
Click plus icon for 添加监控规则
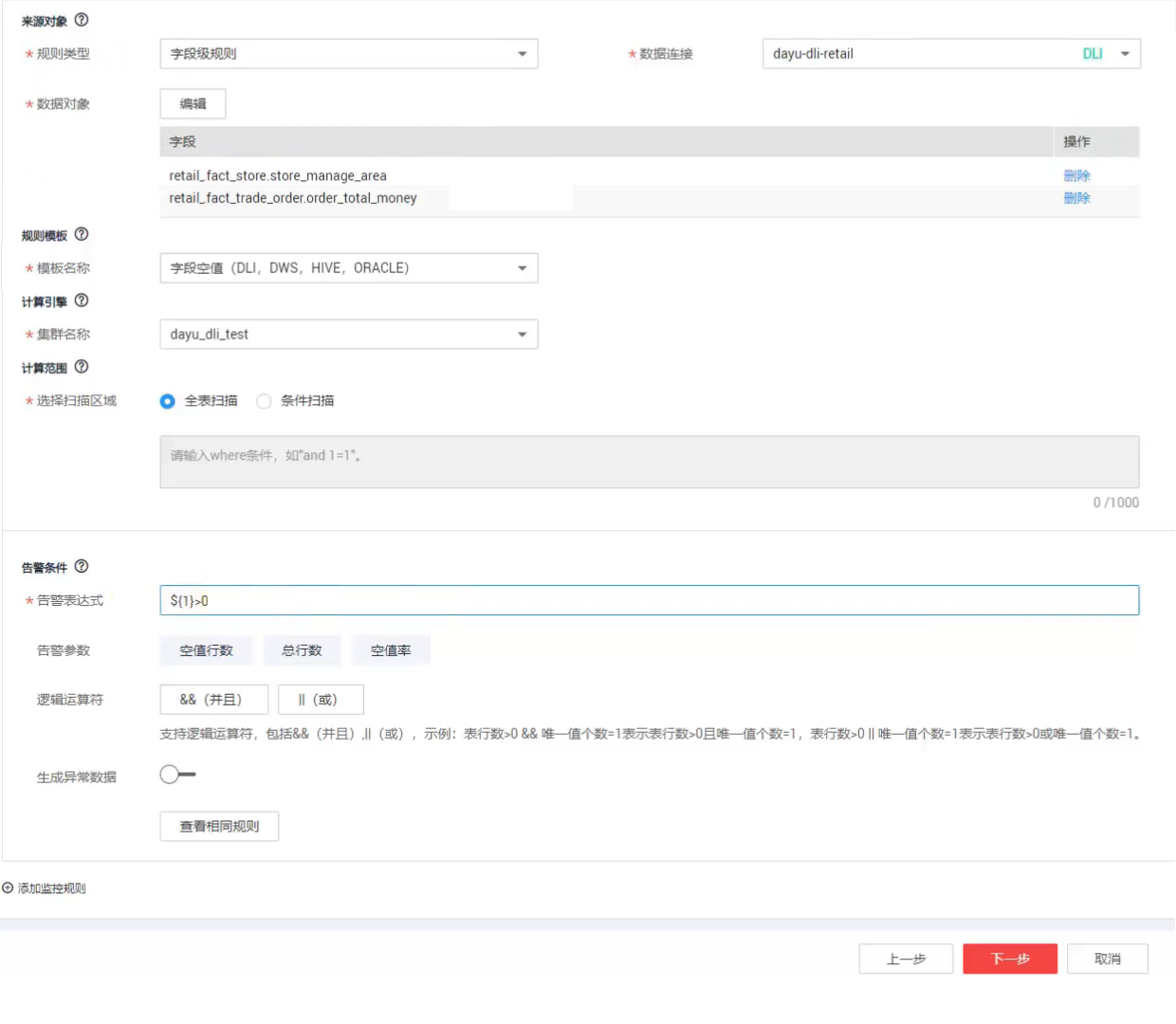point(8,888)
